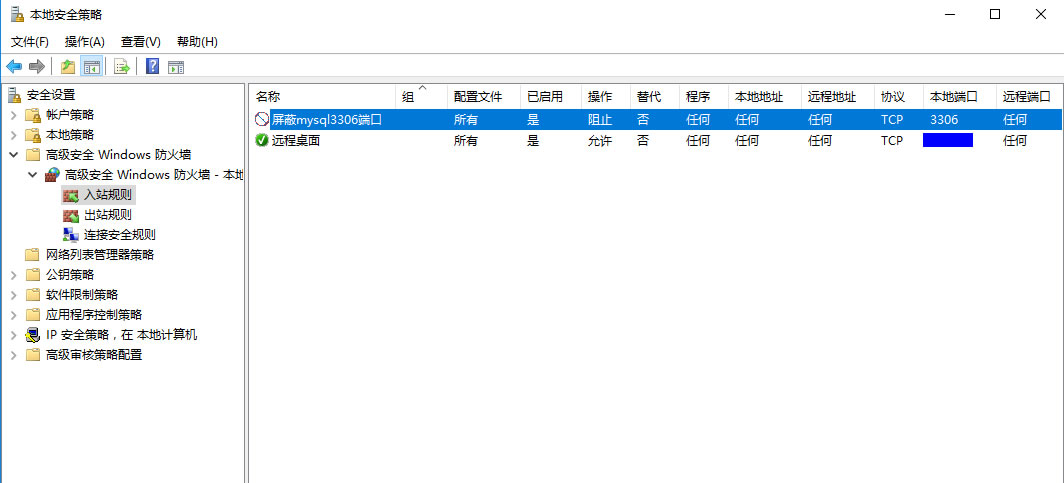The image size is (1064, 483).
Task: Collapse the 高级安全 Windows 防火墙 folder
Action: (x=13, y=155)
